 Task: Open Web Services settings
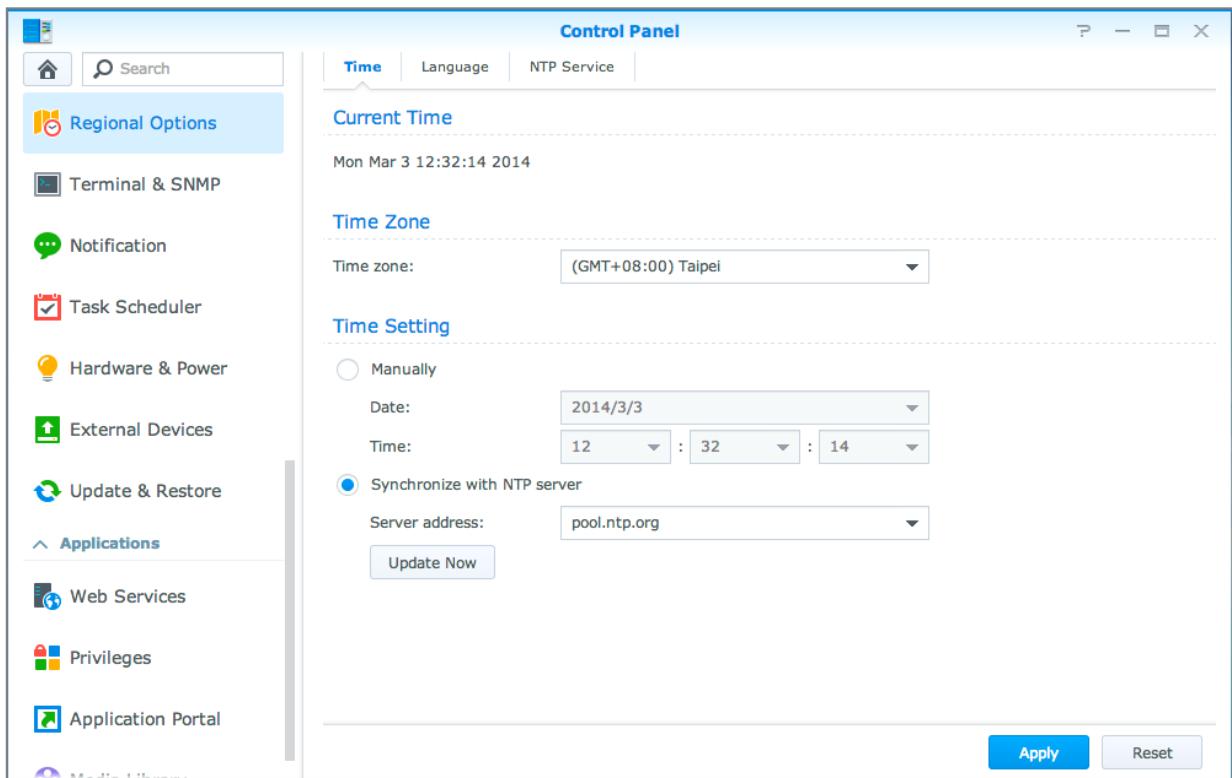click(153, 597)
